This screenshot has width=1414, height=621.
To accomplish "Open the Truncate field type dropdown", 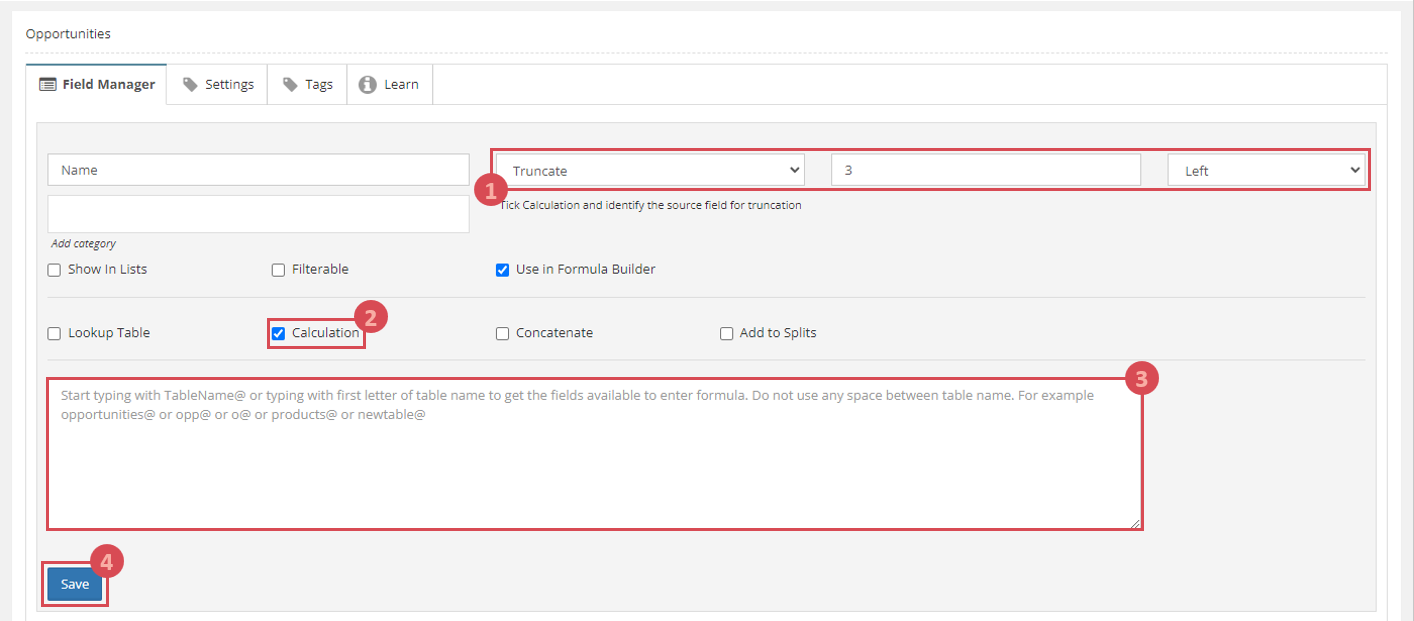I will (x=650, y=171).
